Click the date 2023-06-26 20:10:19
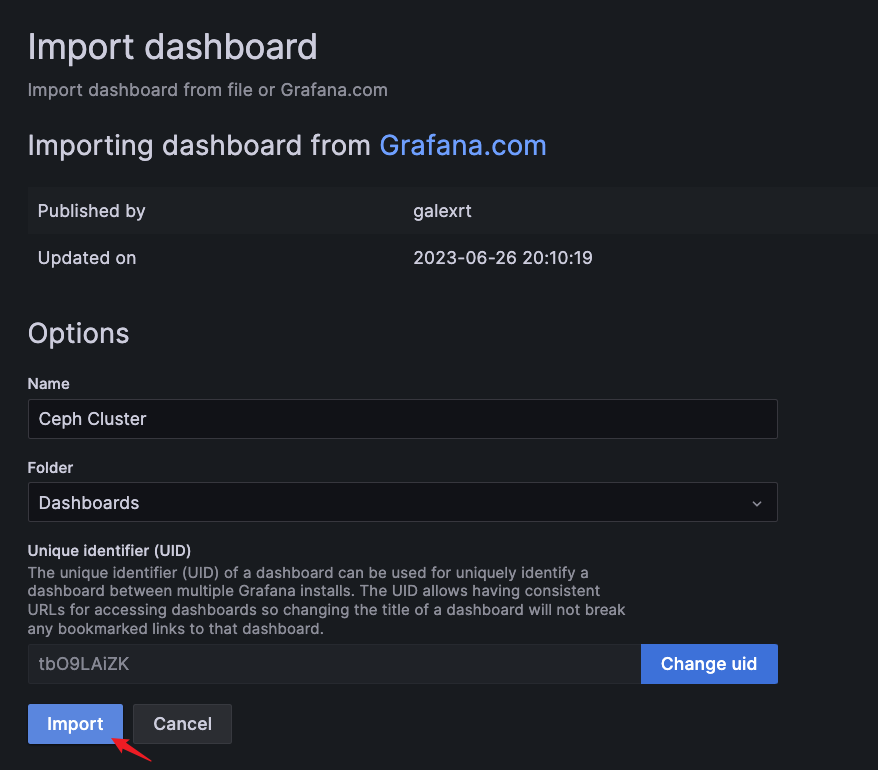Viewport: 878px width, 770px height. pyautogui.click(x=503, y=258)
